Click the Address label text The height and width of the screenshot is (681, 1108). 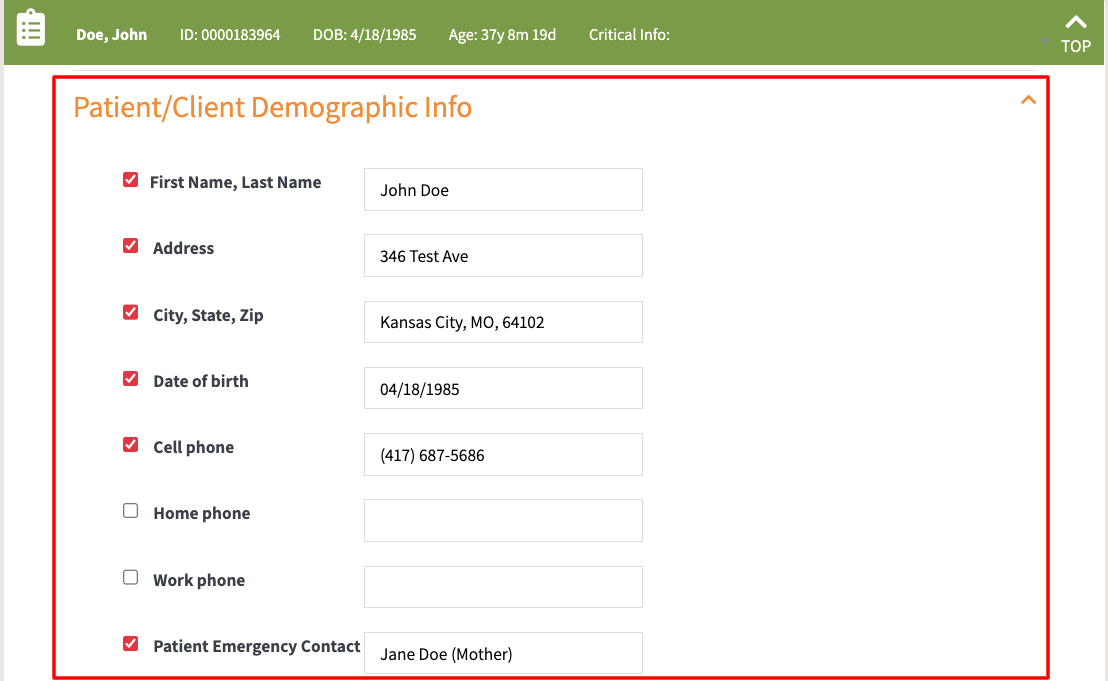(183, 248)
